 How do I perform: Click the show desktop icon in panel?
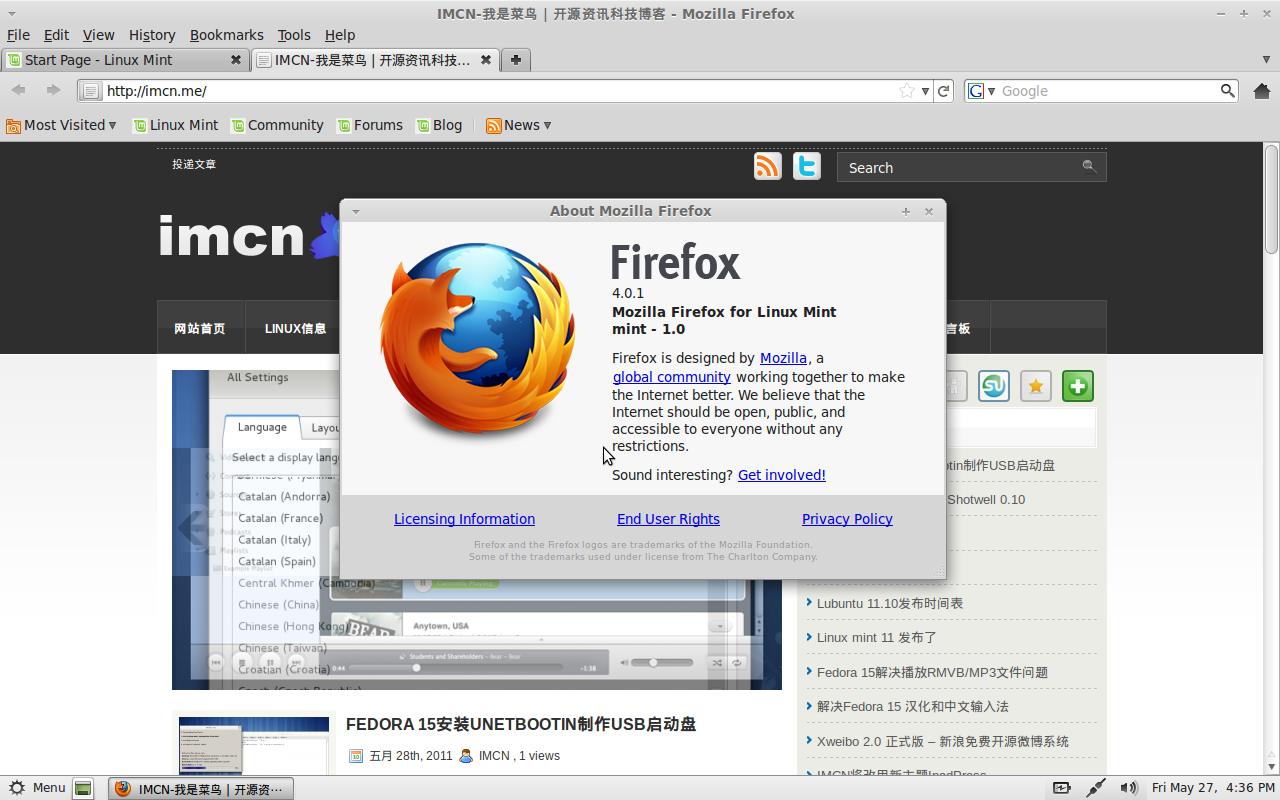[x=83, y=788]
